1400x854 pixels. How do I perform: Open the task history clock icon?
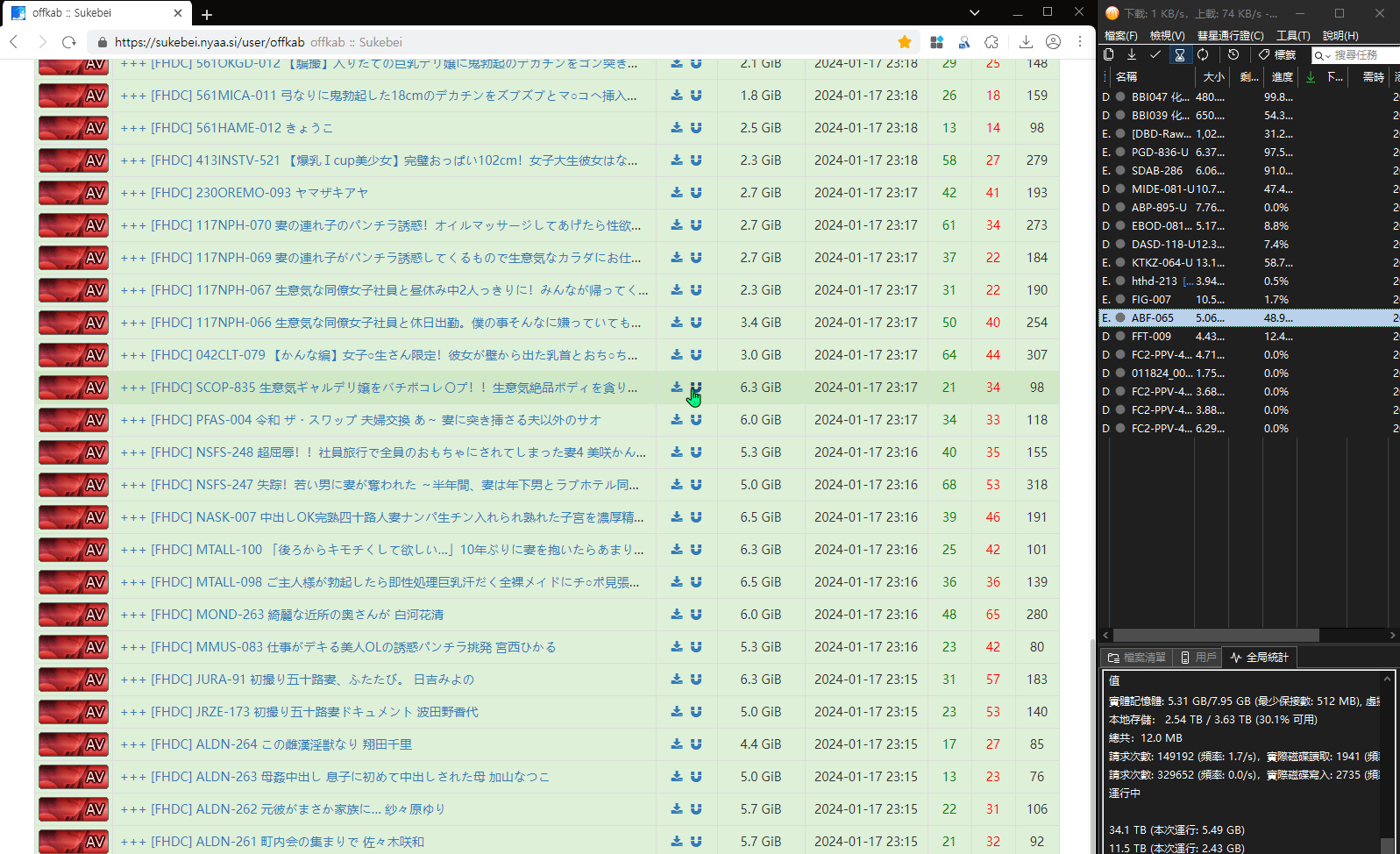coord(1233,54)
